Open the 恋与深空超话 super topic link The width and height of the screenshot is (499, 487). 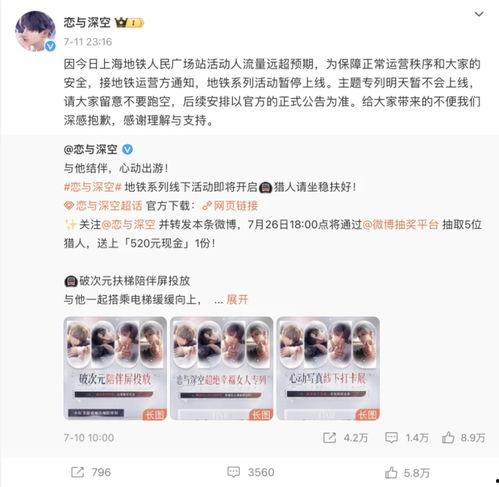103,206
